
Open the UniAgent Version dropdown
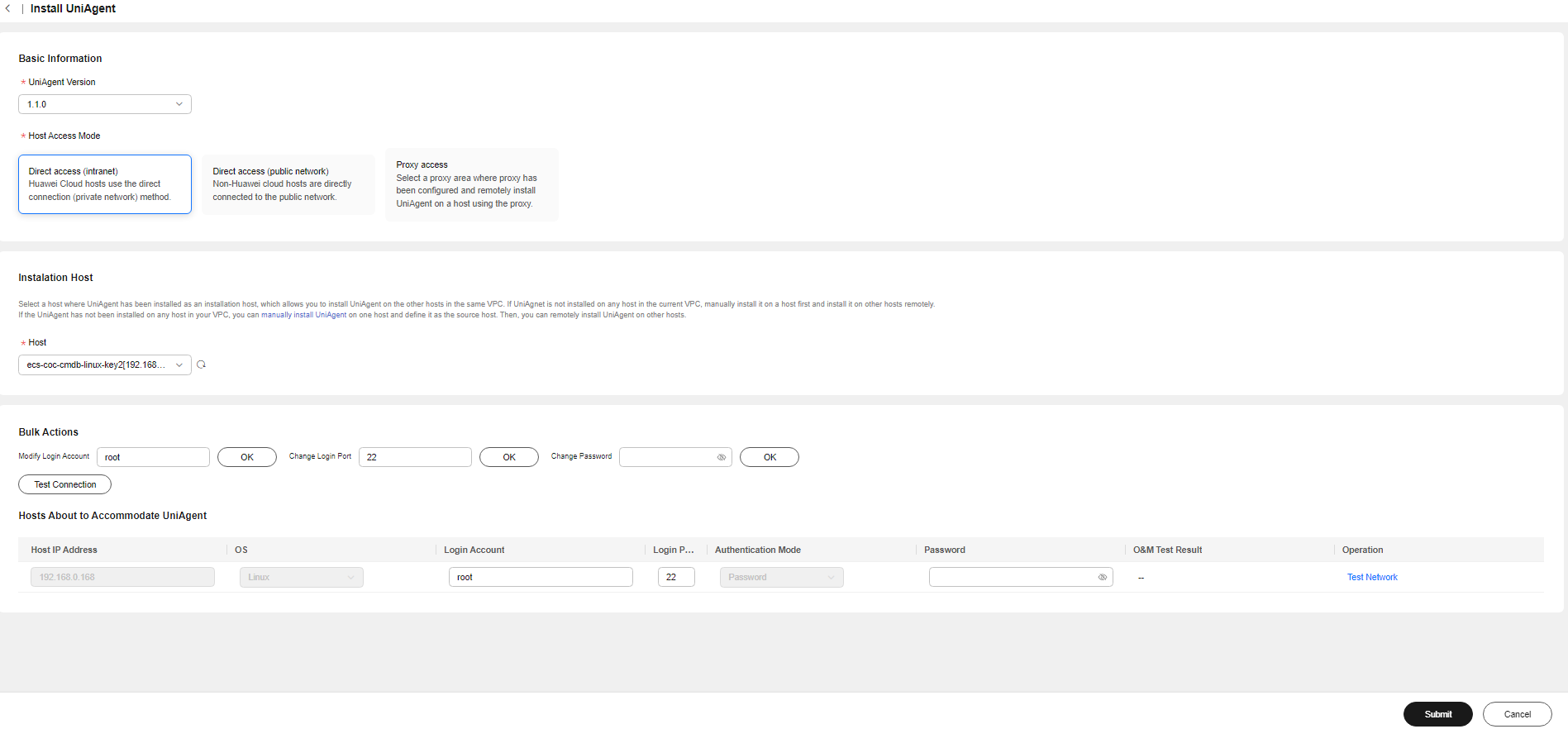click(x=105, y=104)
